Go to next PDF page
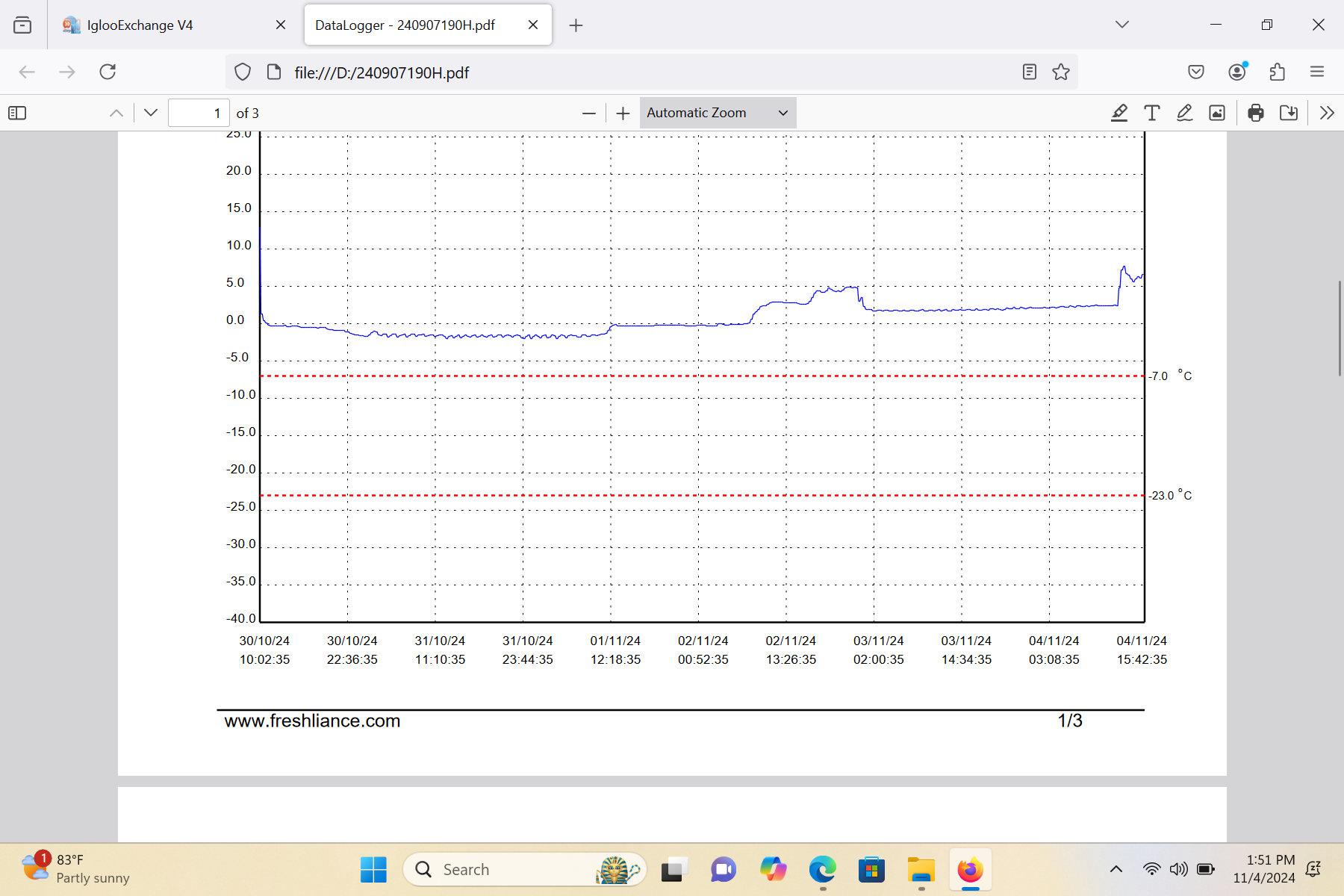This screenshot has width=1344, height=896. 151,113
